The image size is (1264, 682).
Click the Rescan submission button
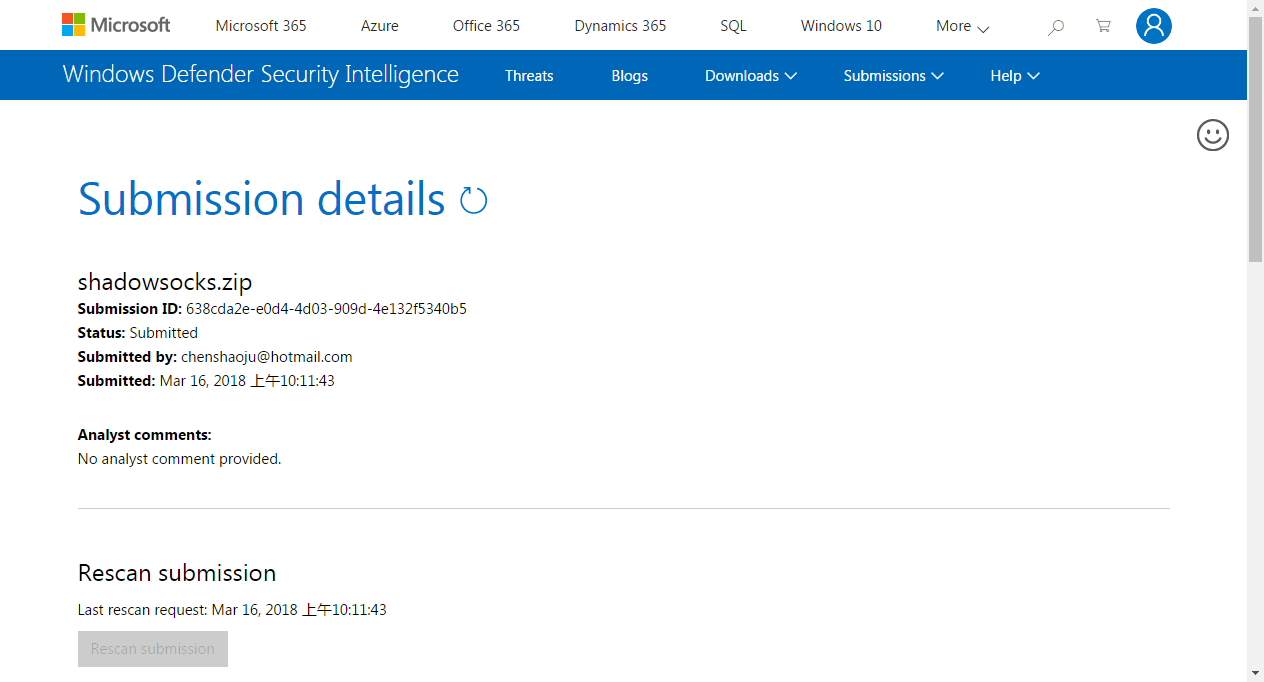[x=153, y=649]
